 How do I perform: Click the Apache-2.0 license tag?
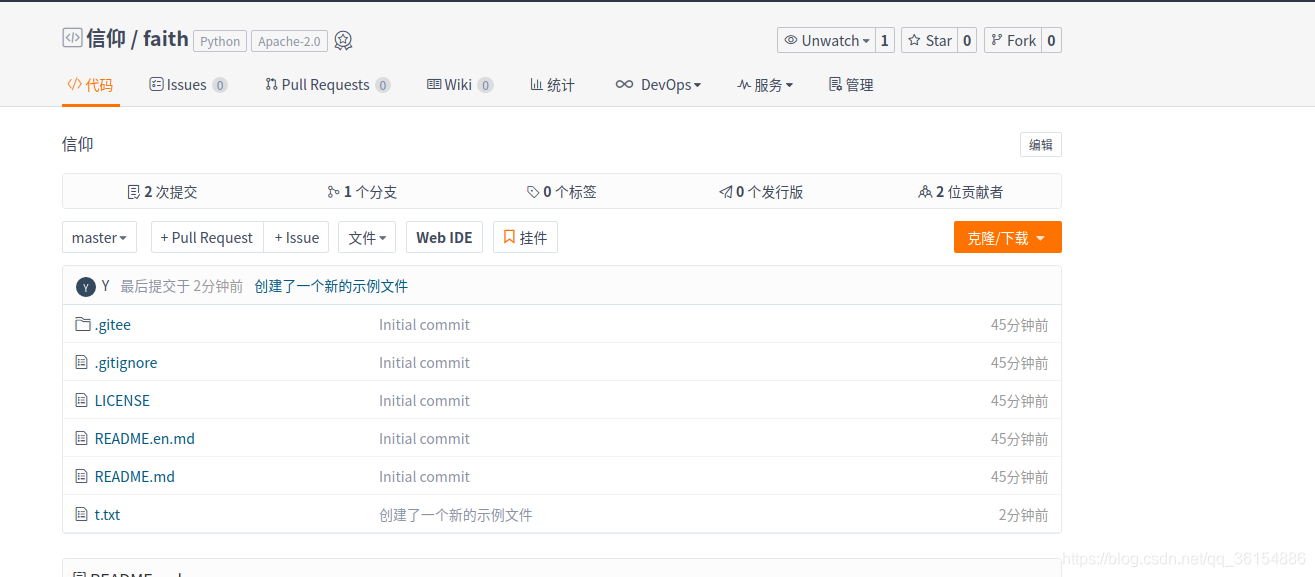point(290,41)
